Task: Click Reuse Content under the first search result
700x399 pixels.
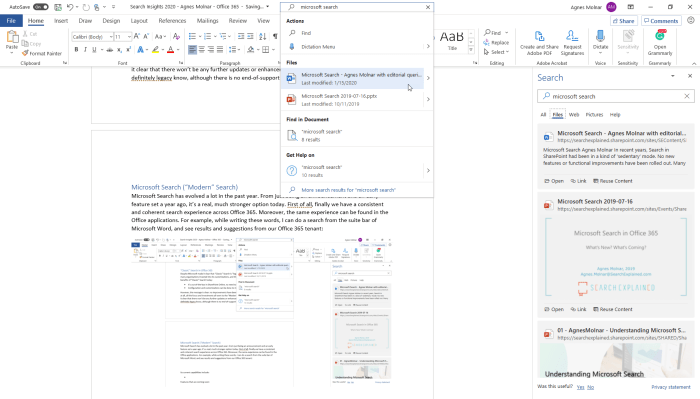Action: pyautogui.click(x=612, y=181)
